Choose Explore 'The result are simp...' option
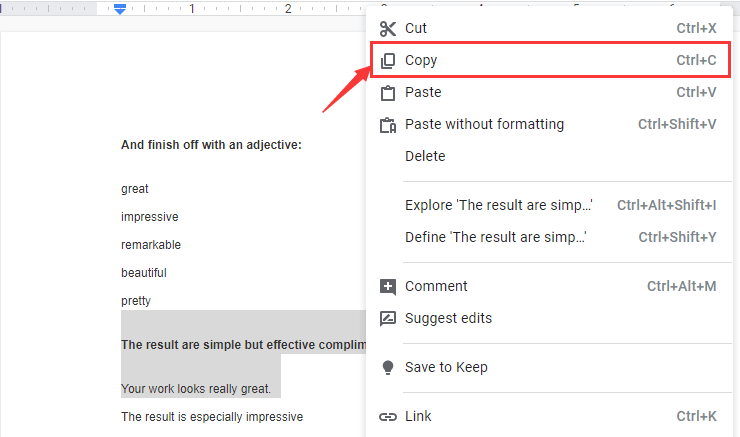Image resolution: width=740 pixels, height=437 pixels. (x=498, y=206)
